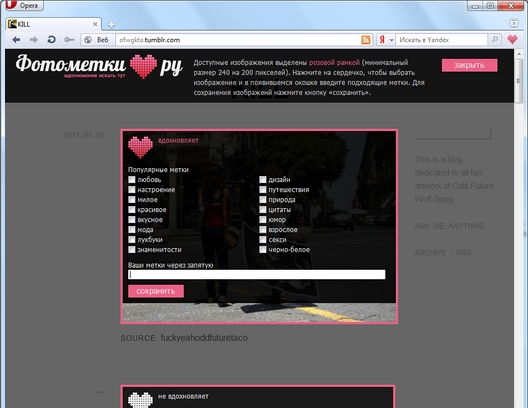This screenshot has height=408, width=528.
Task: Check the настроение tag checkbox
Action: click(x=132, y=190)
